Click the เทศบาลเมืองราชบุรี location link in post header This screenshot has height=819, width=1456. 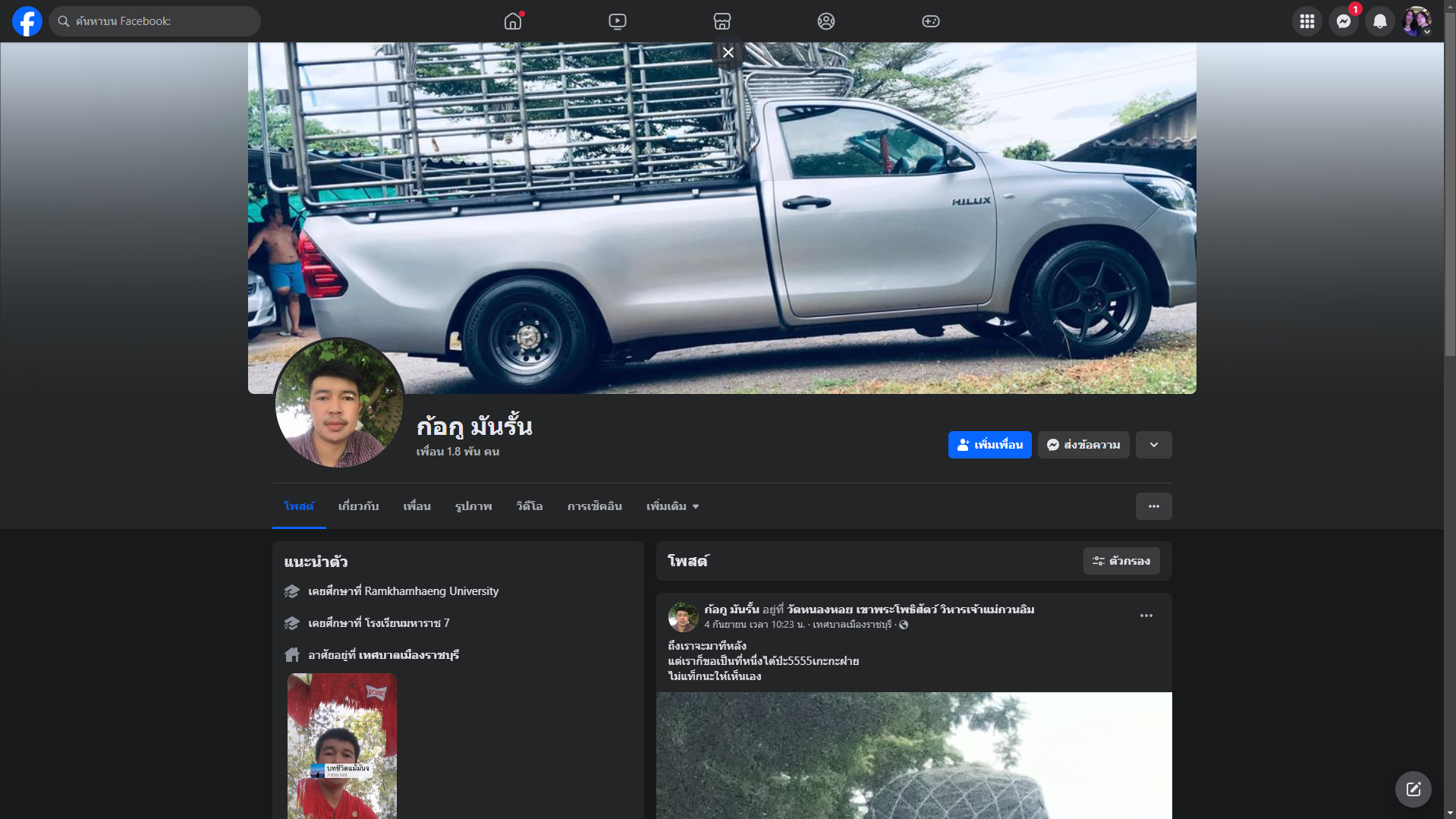click(852, 625)
